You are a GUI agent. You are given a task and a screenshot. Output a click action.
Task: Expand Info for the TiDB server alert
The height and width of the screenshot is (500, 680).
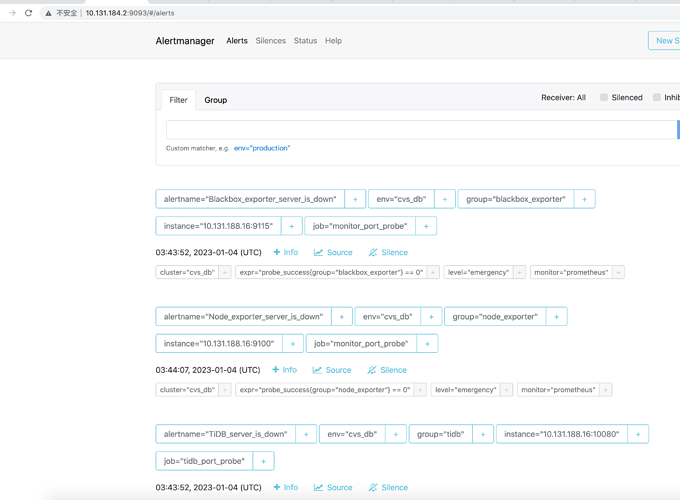(285, 487)
